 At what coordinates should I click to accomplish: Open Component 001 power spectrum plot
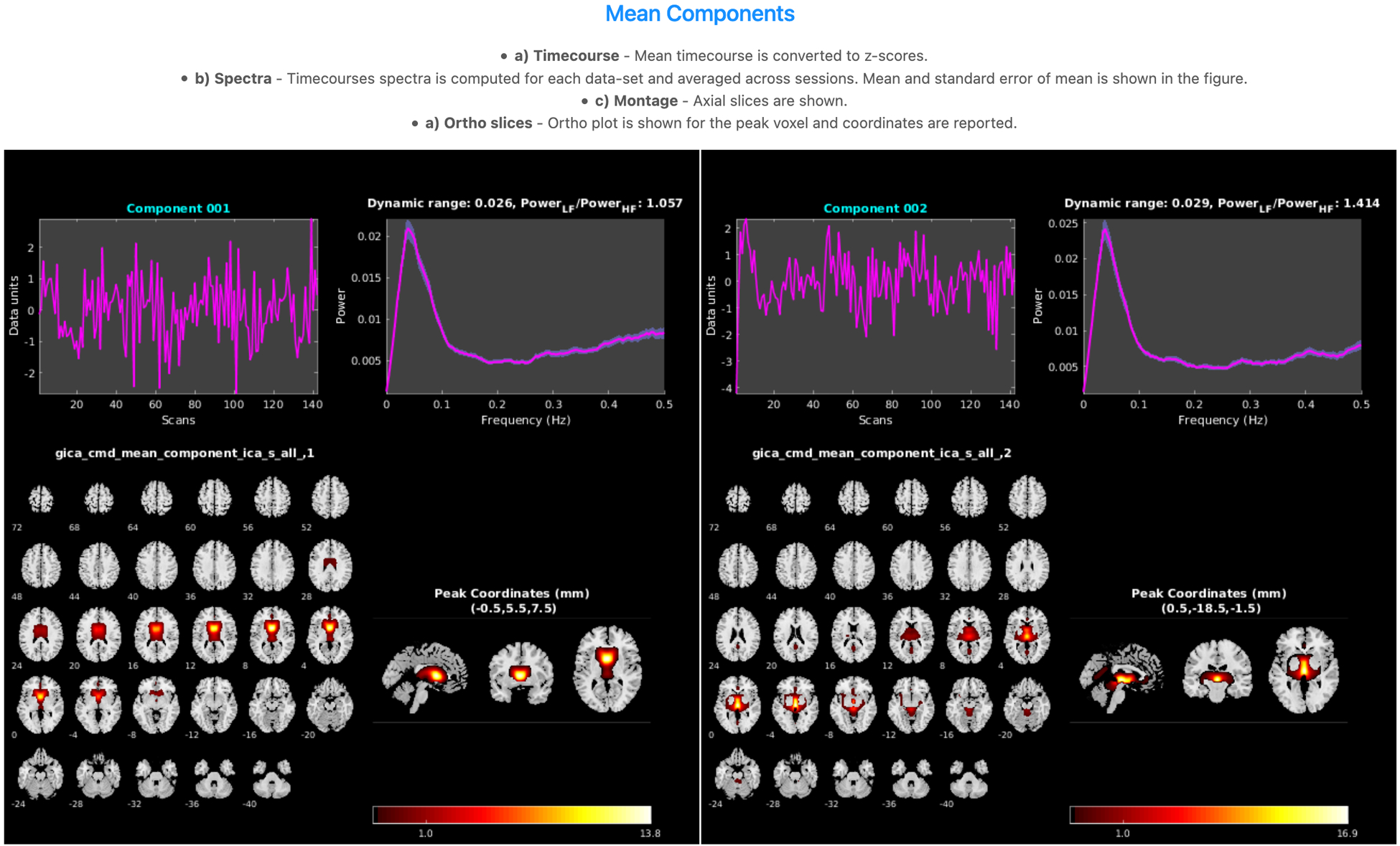pyautogui.click(x=526, y=306)
